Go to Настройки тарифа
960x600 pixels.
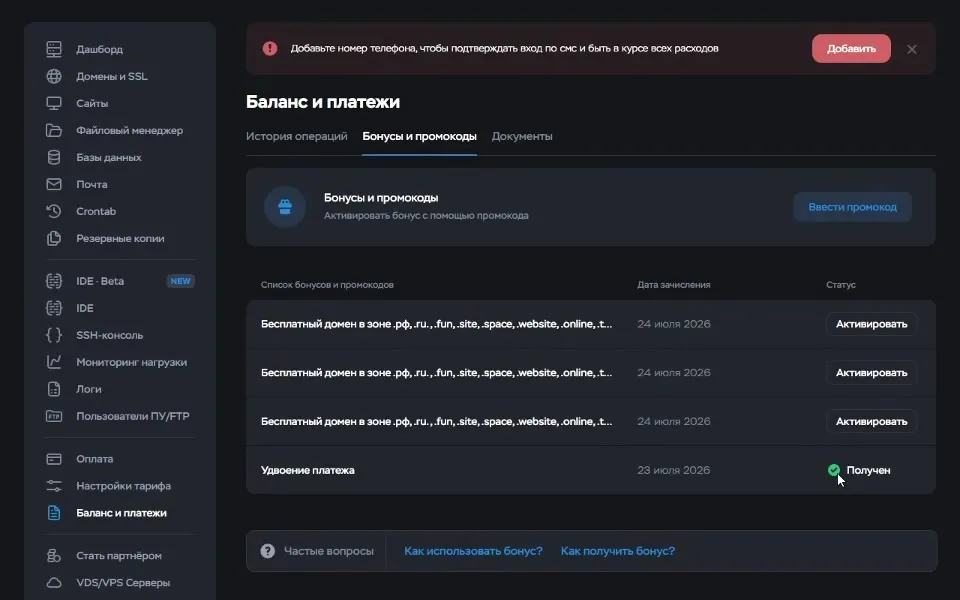click(123, 486)
